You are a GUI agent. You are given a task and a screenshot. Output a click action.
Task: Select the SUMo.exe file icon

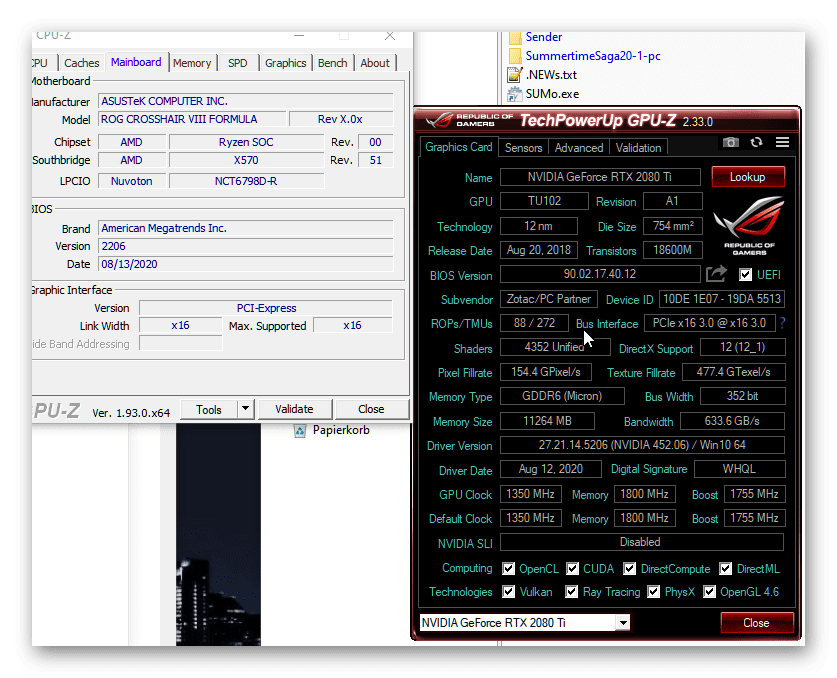(515, 94)
